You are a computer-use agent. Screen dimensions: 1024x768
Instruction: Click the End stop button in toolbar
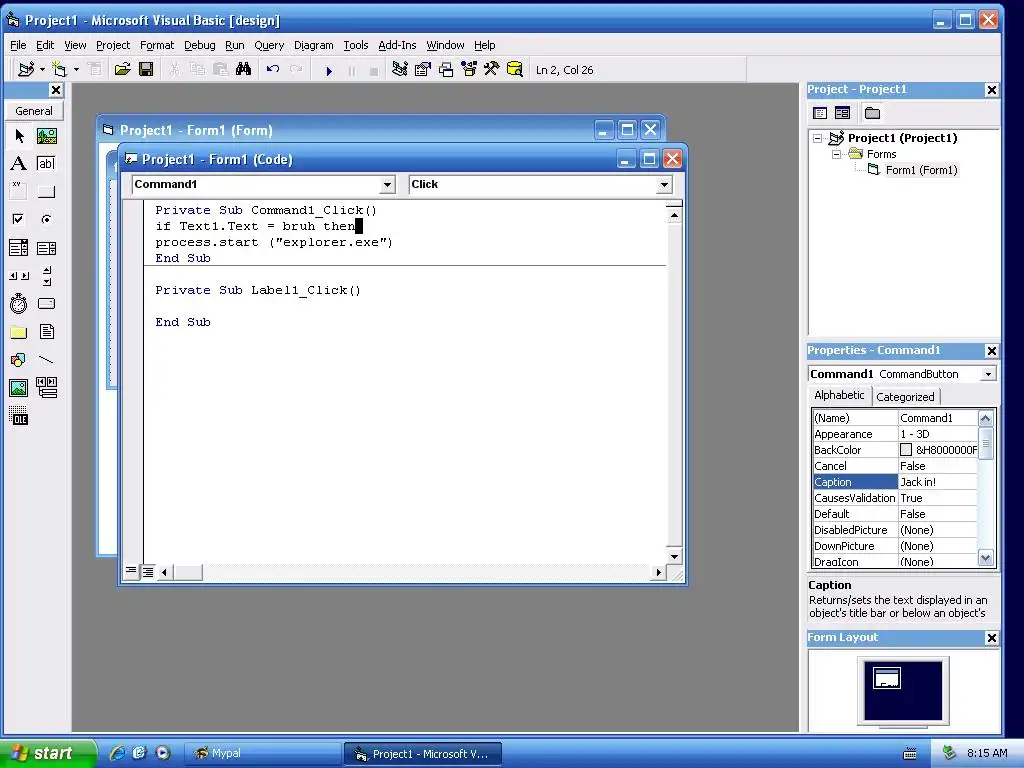point(374,71)
